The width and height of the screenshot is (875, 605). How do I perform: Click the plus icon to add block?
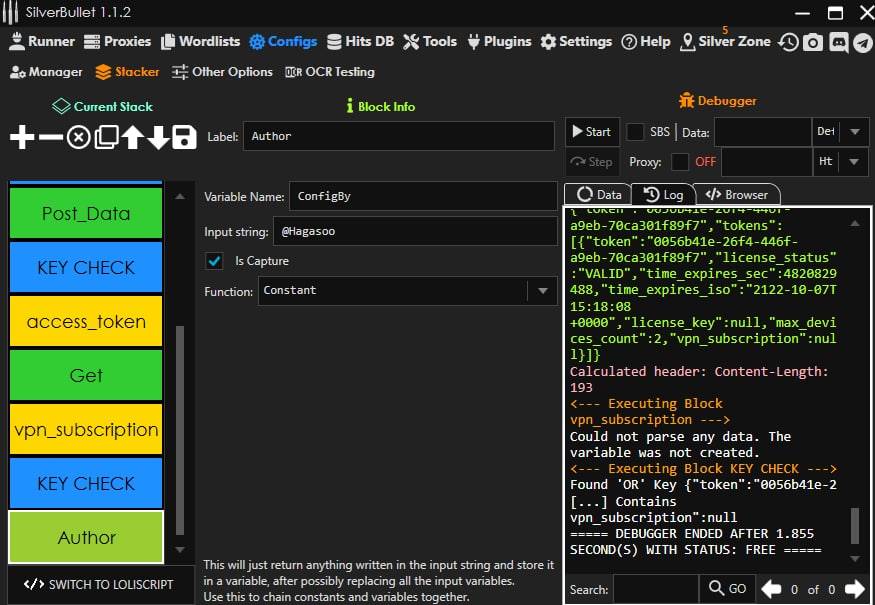[21, 137]
